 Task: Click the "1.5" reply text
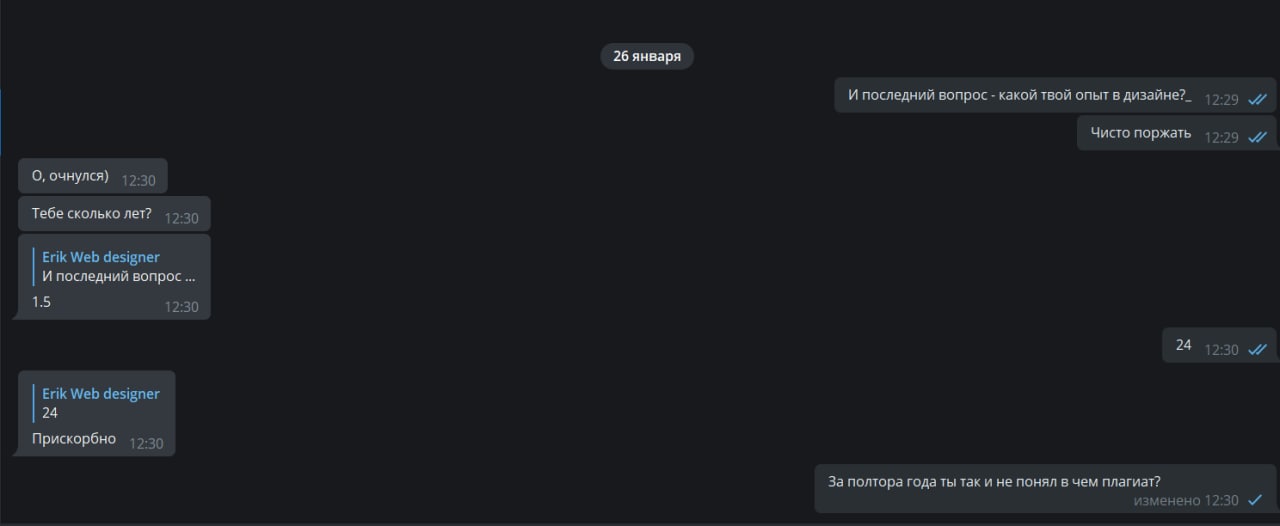[x=41, y=301]
